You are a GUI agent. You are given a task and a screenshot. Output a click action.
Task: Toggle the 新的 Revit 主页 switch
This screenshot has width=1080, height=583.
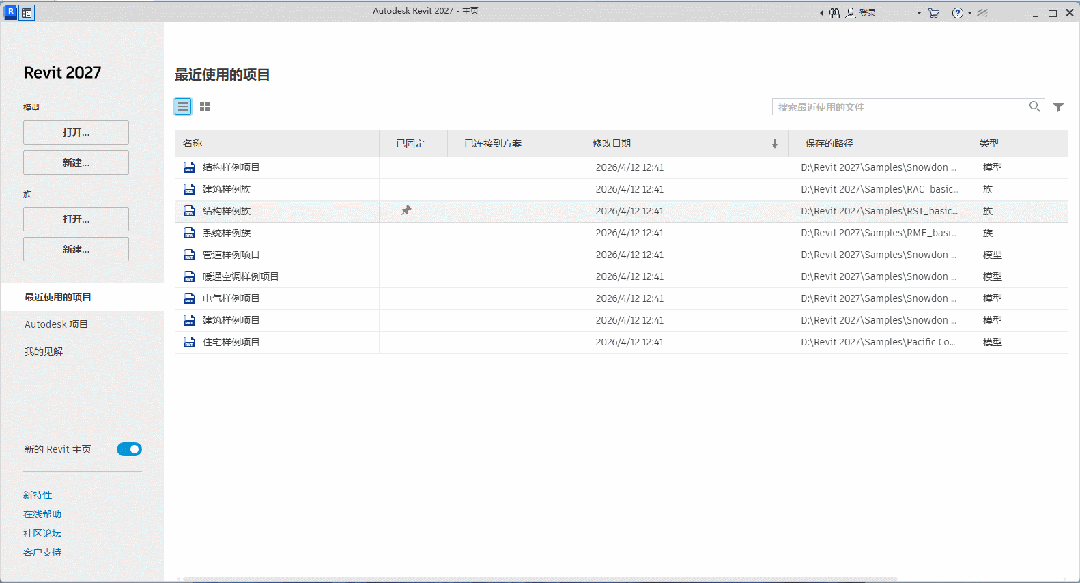tap(129, 449)
